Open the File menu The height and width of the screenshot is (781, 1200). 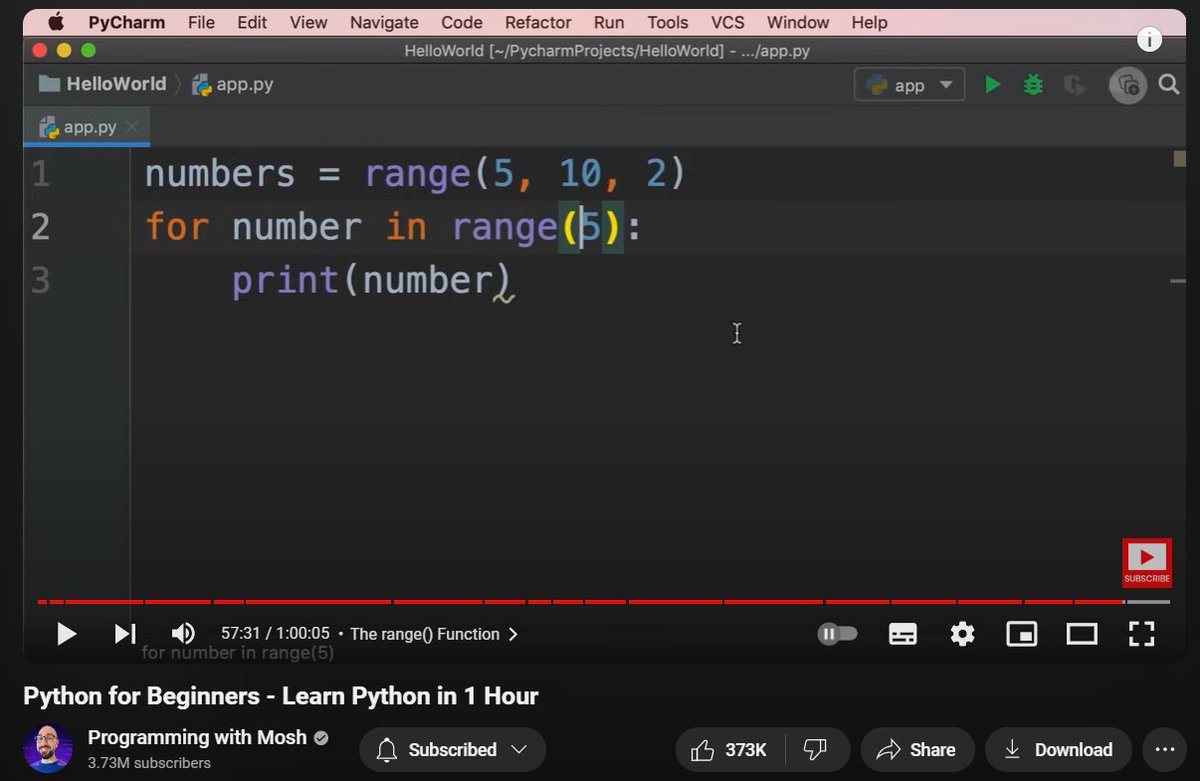coord(201,22)
